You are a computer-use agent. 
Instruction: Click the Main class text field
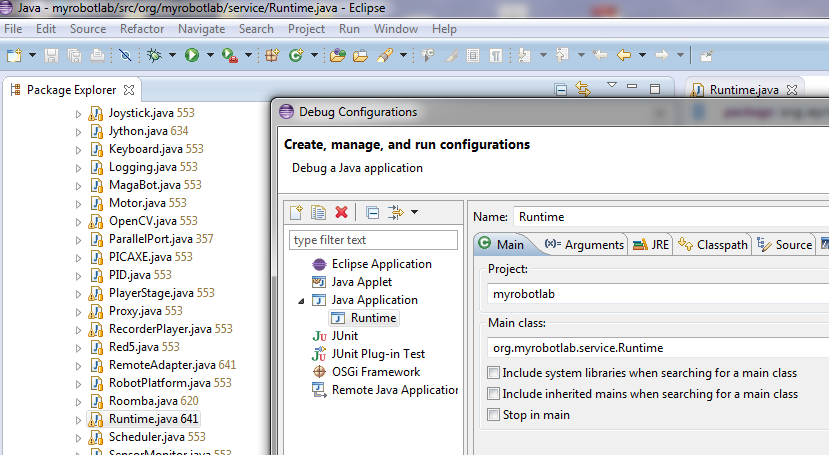(658, 348)
